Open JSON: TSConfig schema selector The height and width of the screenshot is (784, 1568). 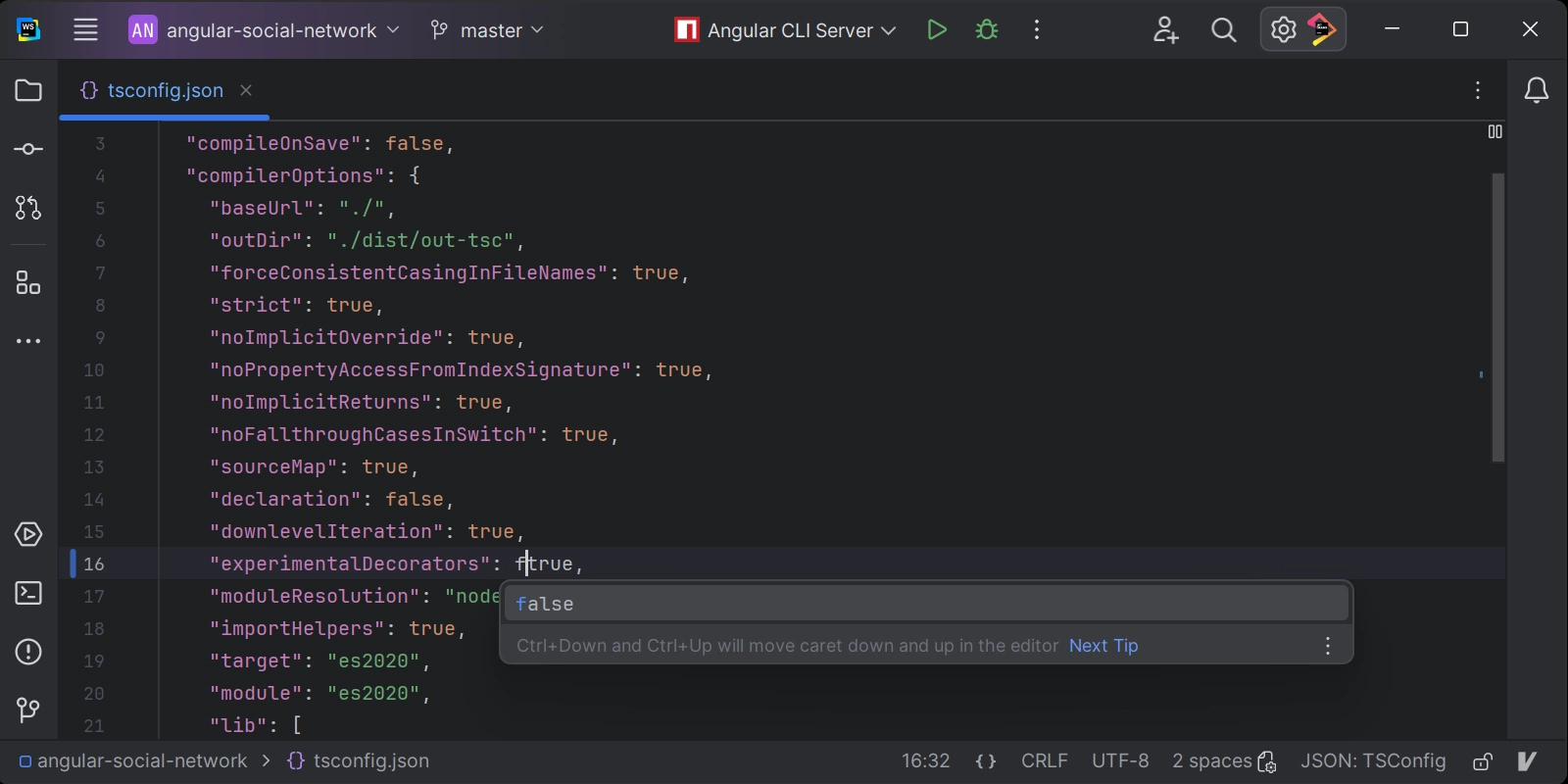click(x=1373, y=760)
